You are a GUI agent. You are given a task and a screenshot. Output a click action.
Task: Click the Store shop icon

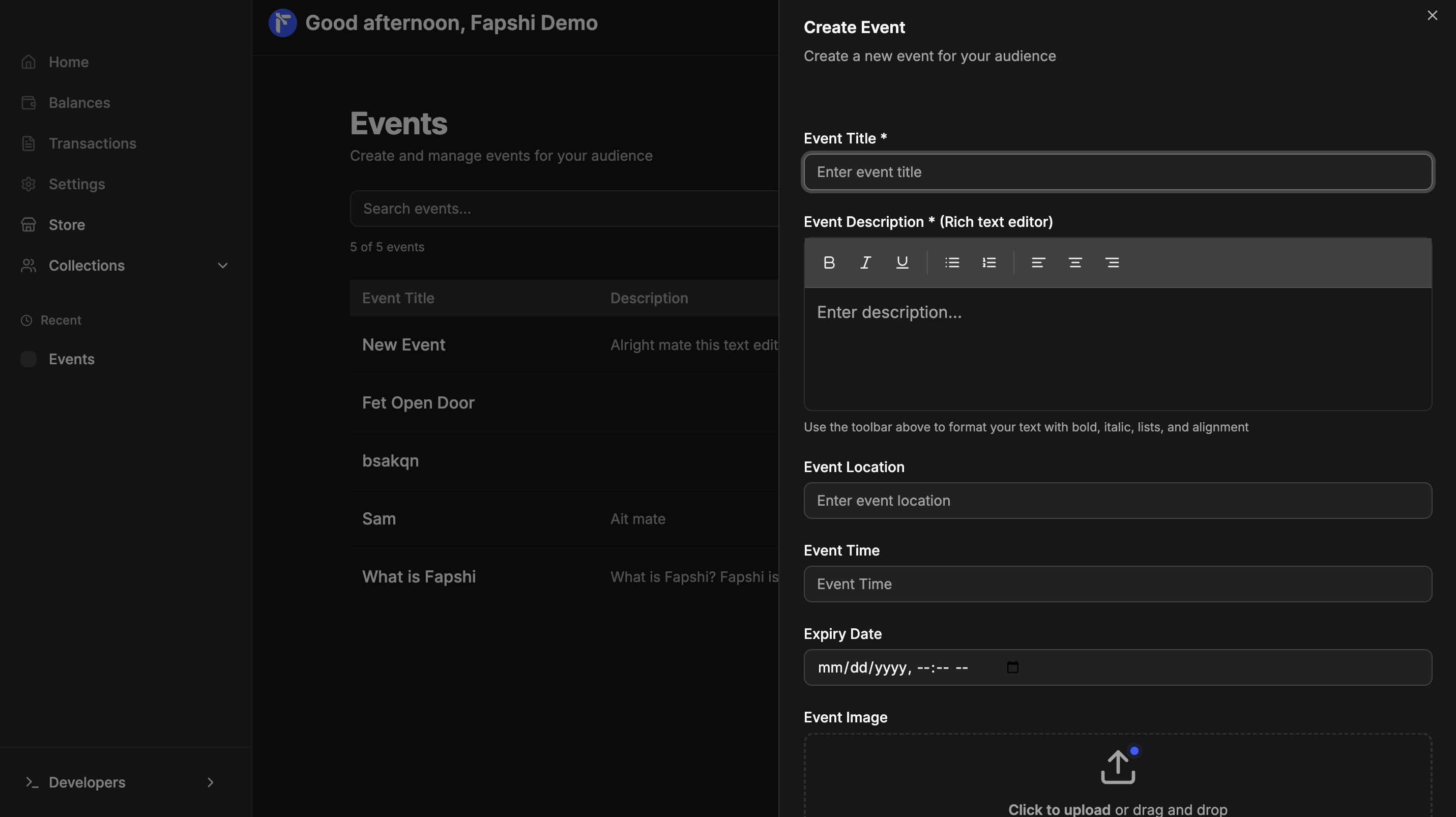[28, 225]
